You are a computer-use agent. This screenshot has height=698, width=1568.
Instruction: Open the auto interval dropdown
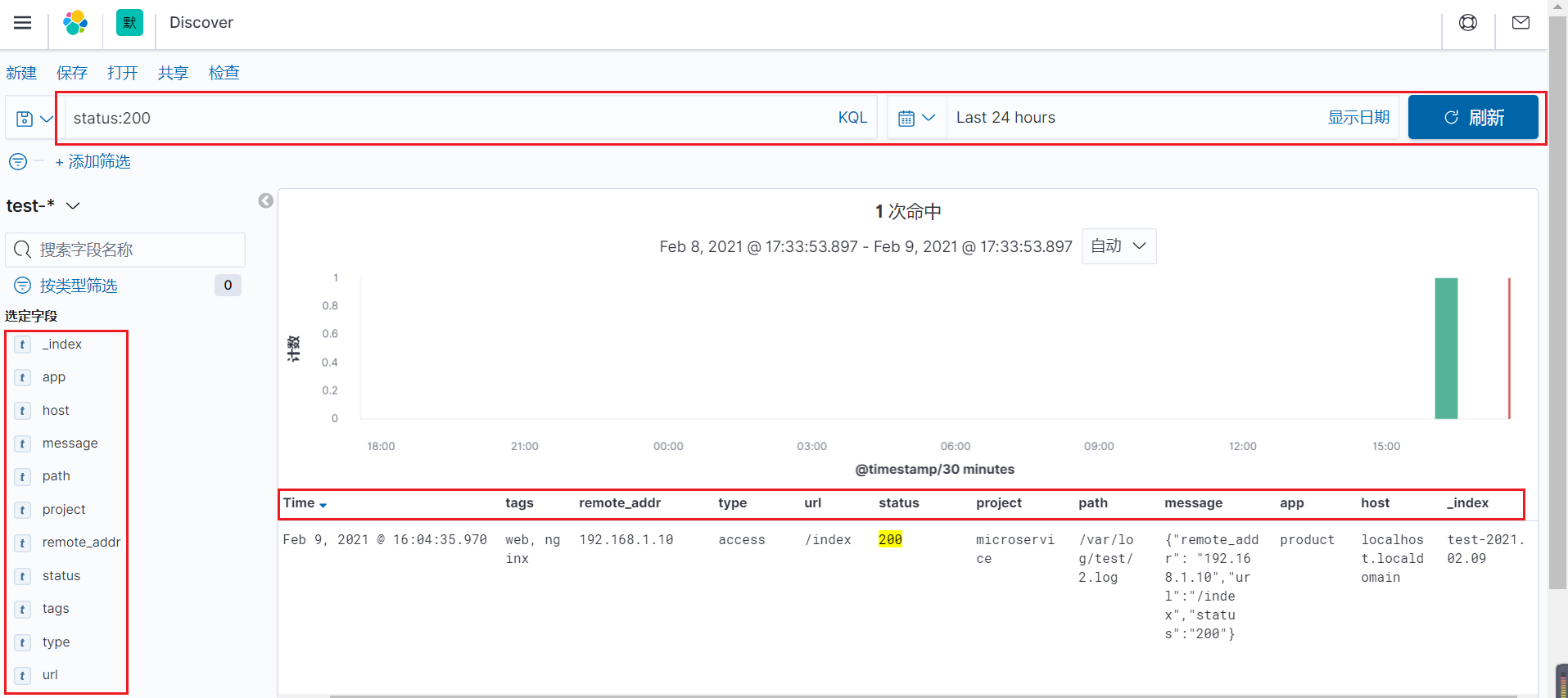point(1118,246)
